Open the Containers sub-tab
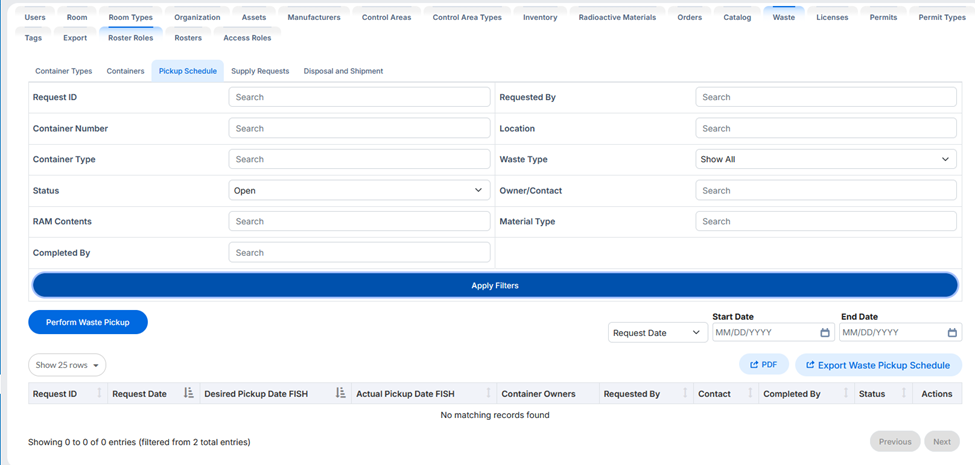Screen dimensions: 975x465 tap(125, 71)
